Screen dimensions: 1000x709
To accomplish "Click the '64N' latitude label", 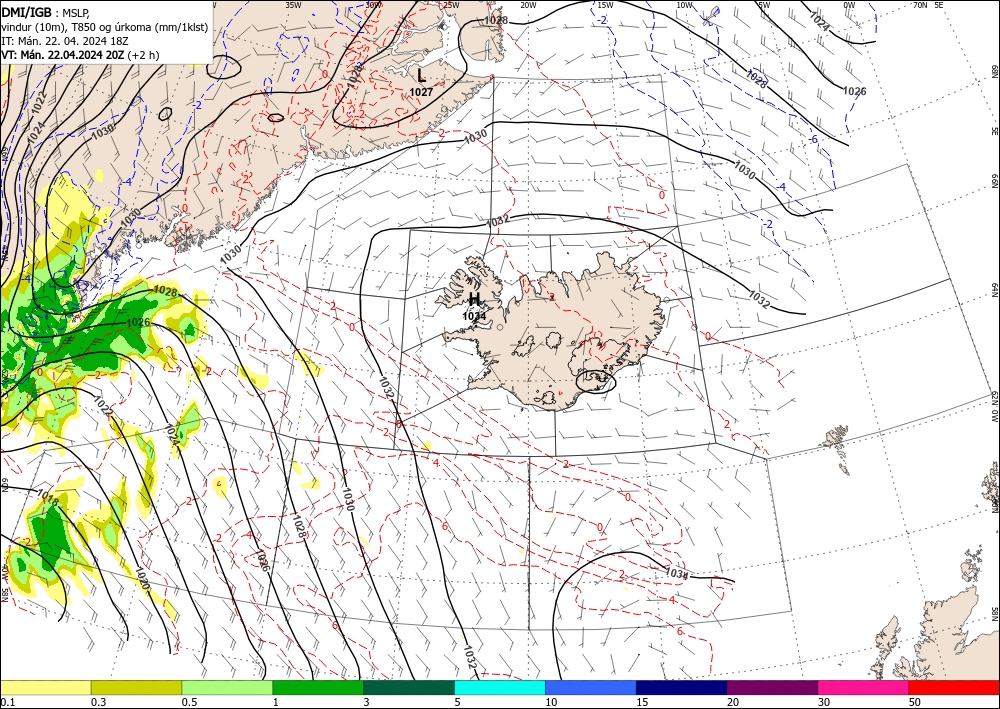I will (x=995, y=290).
